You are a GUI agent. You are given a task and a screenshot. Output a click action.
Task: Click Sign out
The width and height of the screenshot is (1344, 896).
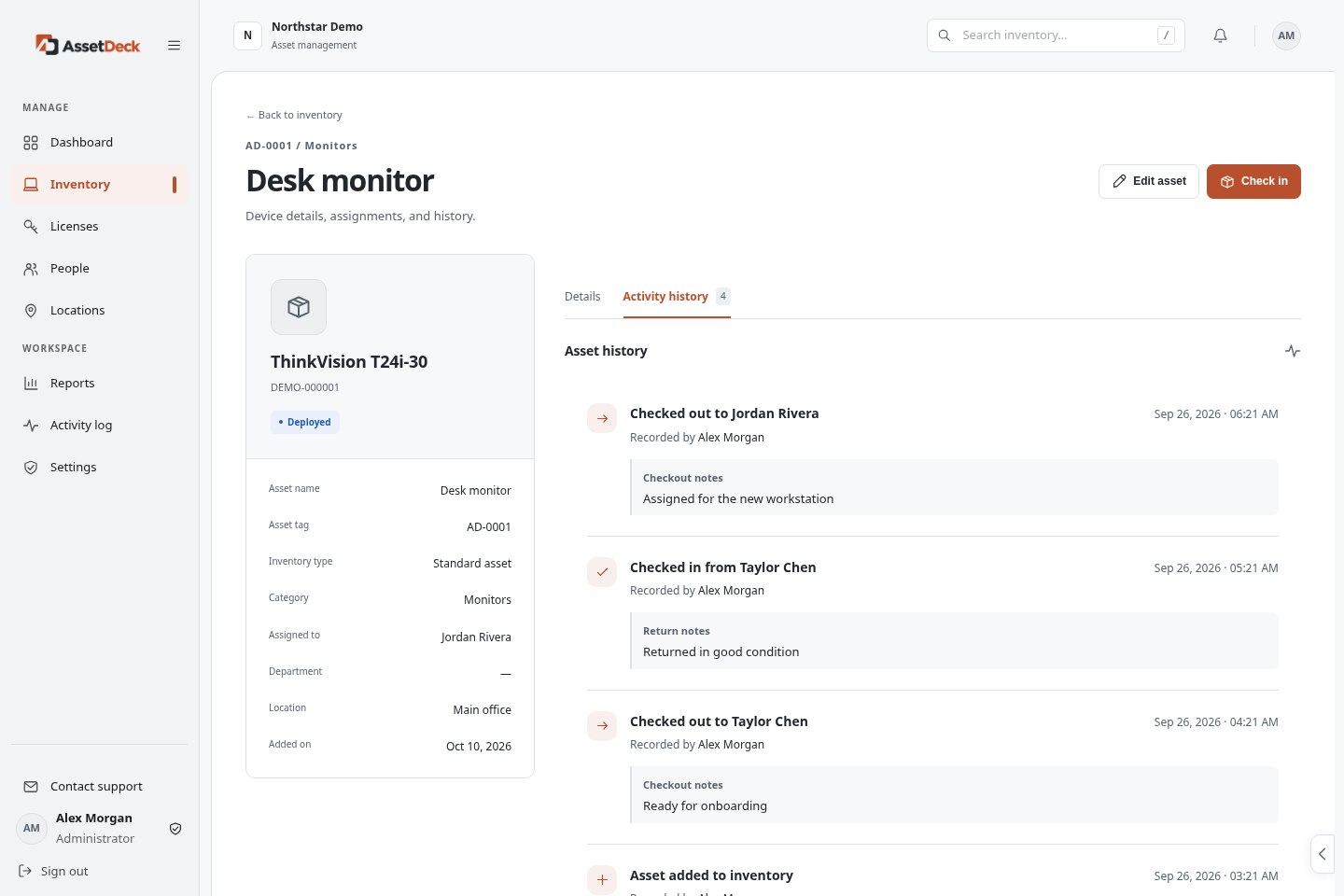[54, 871]
